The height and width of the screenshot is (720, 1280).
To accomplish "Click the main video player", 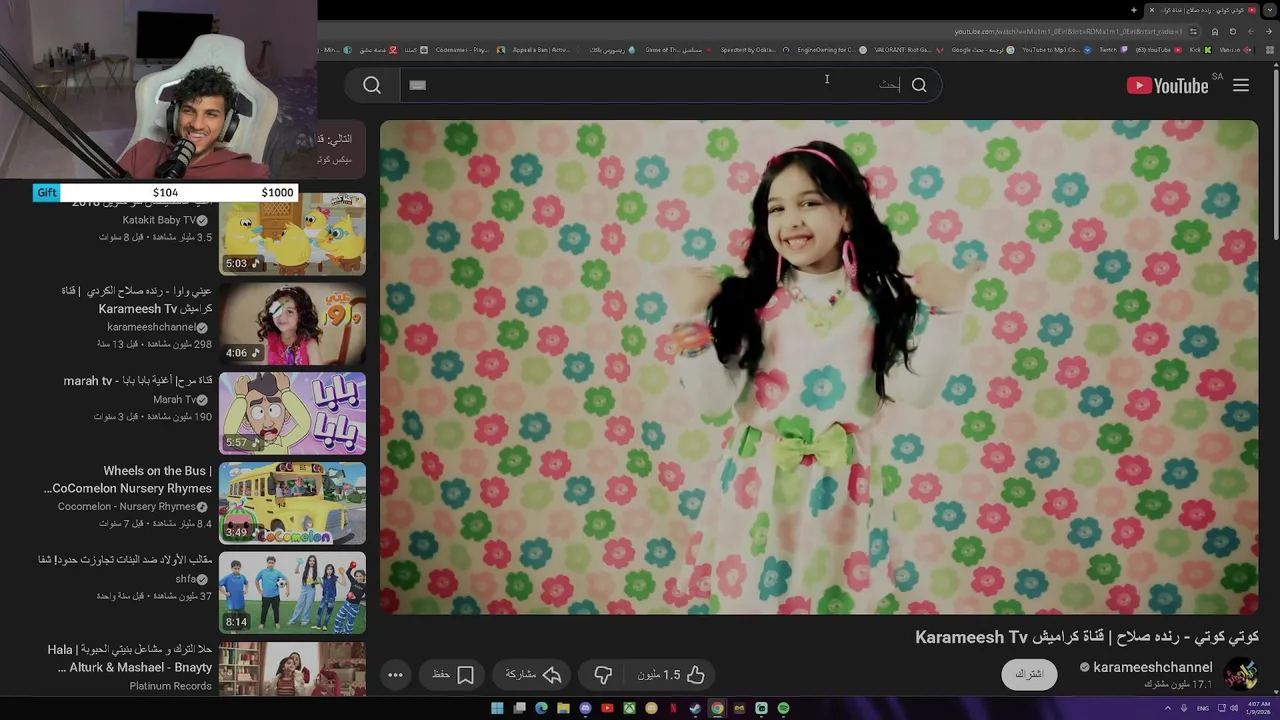I will point(819,367).
